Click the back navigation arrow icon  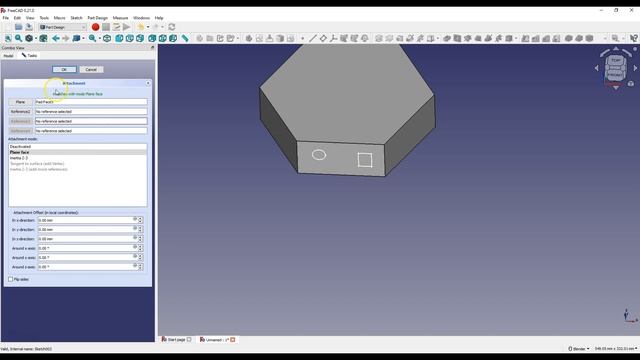tap(56, 38)
